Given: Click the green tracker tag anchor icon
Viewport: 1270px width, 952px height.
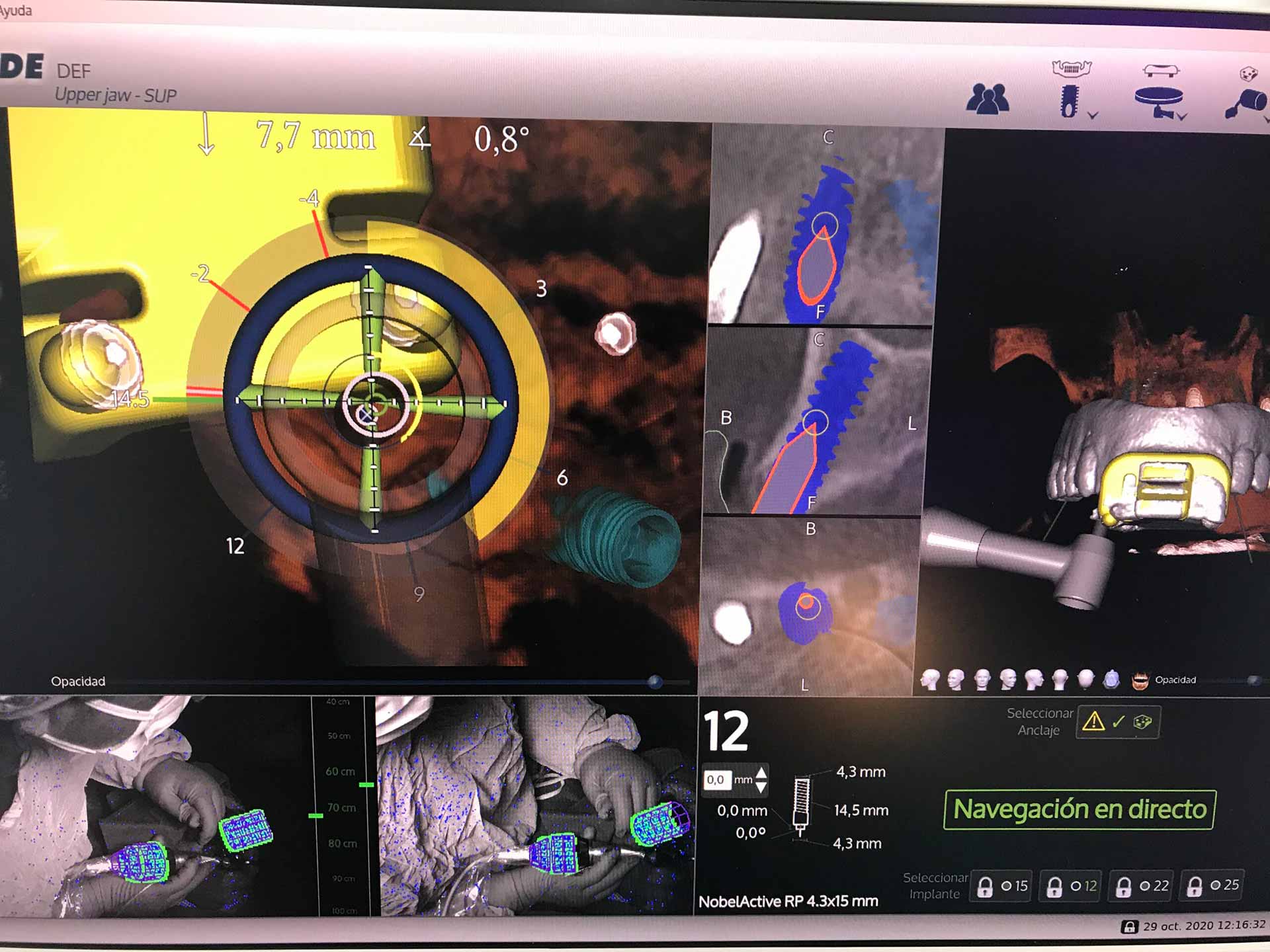Looking at the screenshot, I should coord(1142,722).
